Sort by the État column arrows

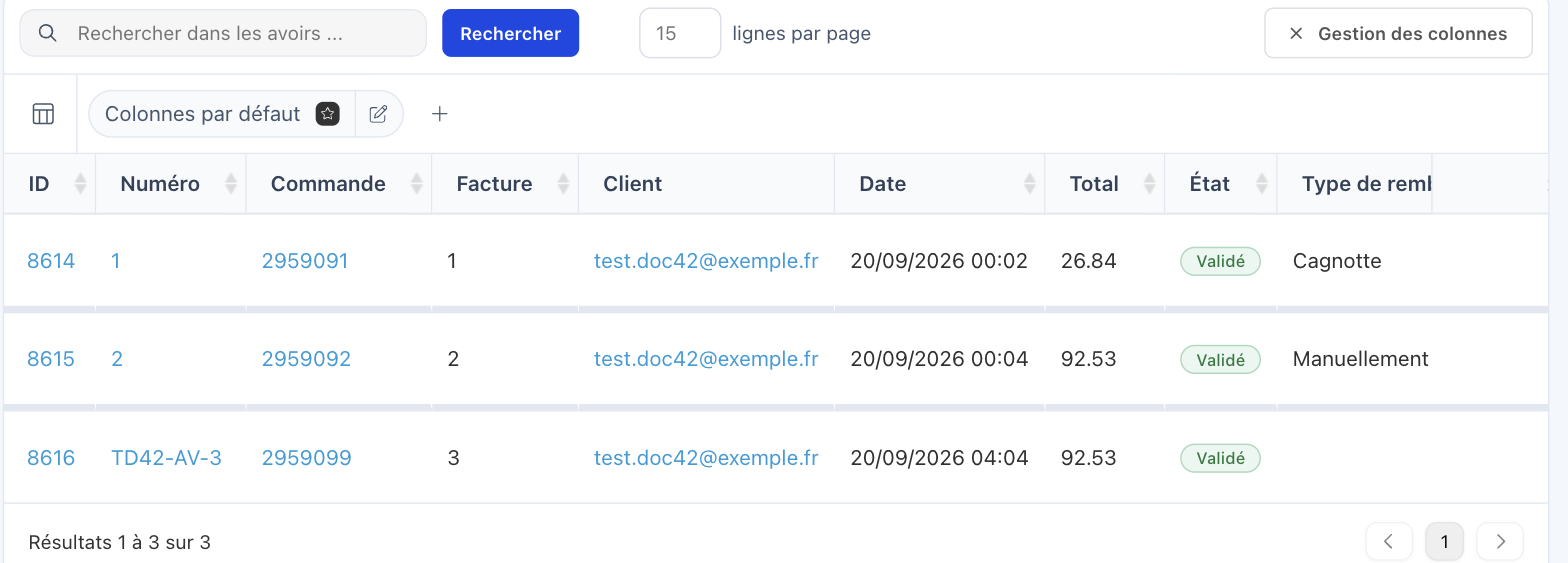(x=1262, y=184)
